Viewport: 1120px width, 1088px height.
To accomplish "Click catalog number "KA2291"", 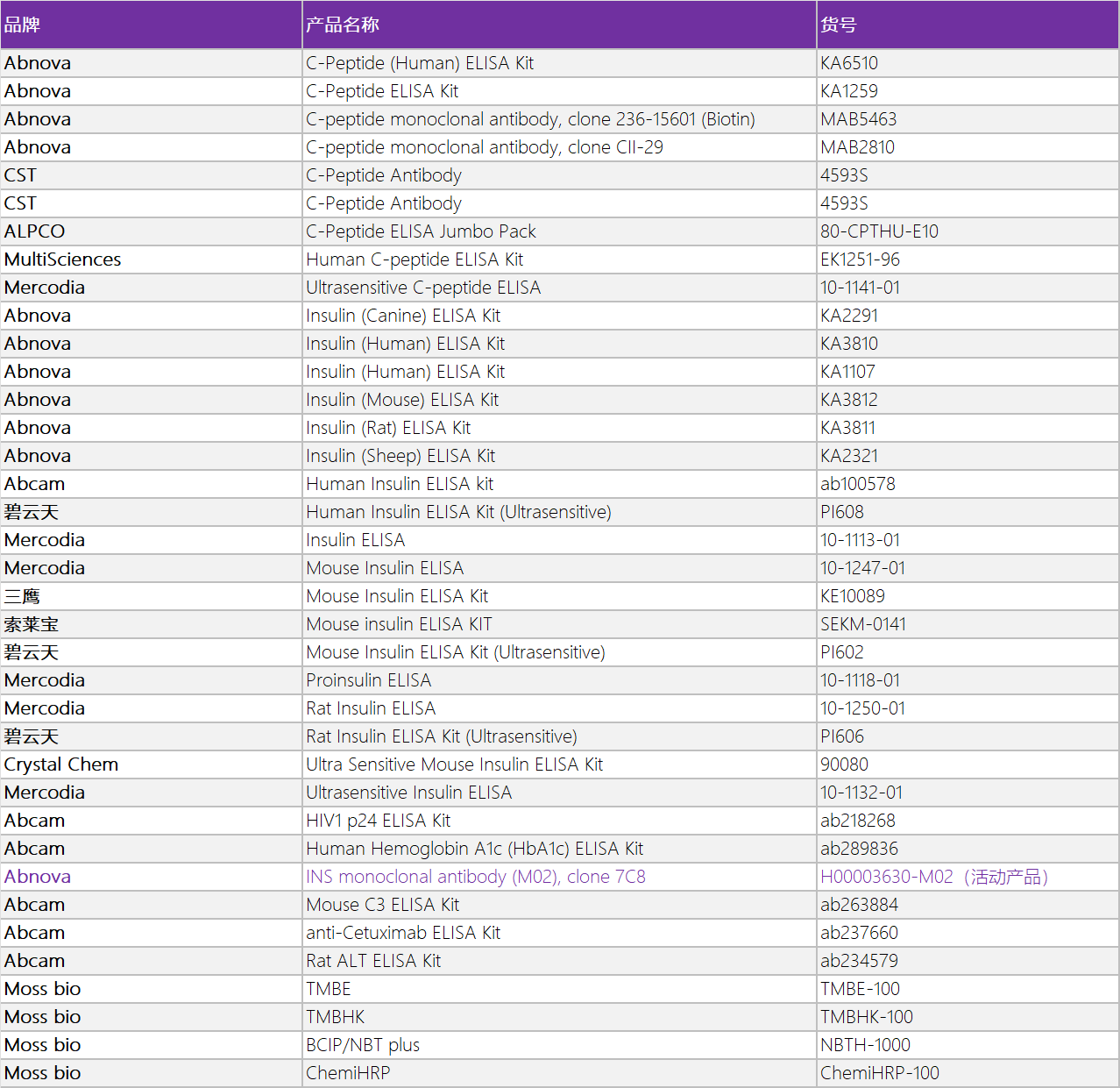I will [849, 316].
